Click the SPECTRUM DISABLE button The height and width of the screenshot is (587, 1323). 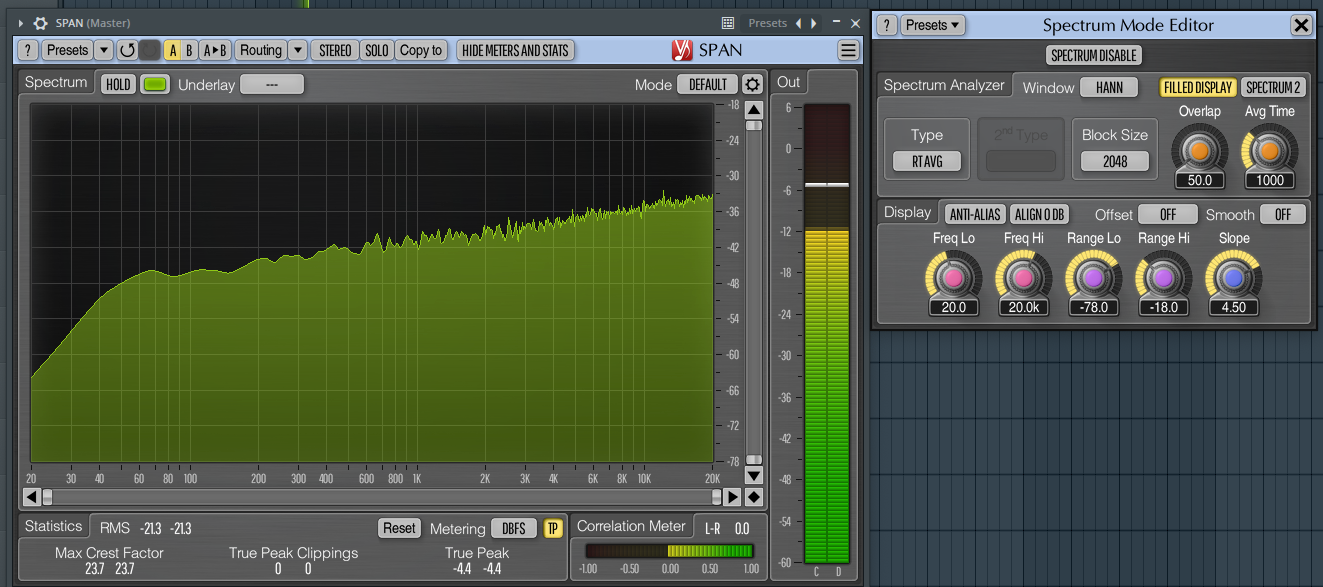click(x=1092, y=55)
